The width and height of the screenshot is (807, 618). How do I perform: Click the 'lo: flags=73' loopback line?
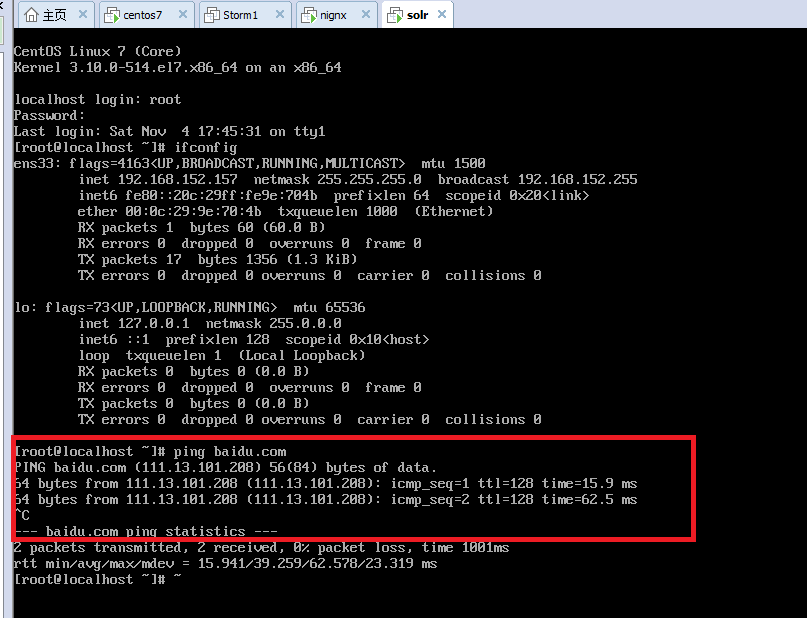[x=190, y=308]
